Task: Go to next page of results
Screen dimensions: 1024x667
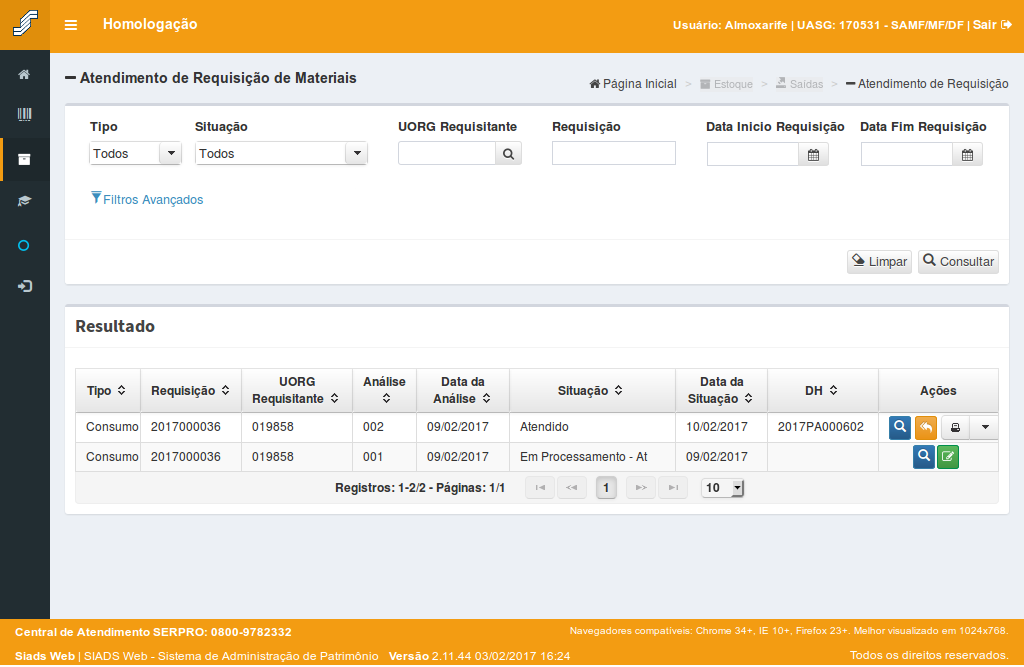Action: point(641,488)
